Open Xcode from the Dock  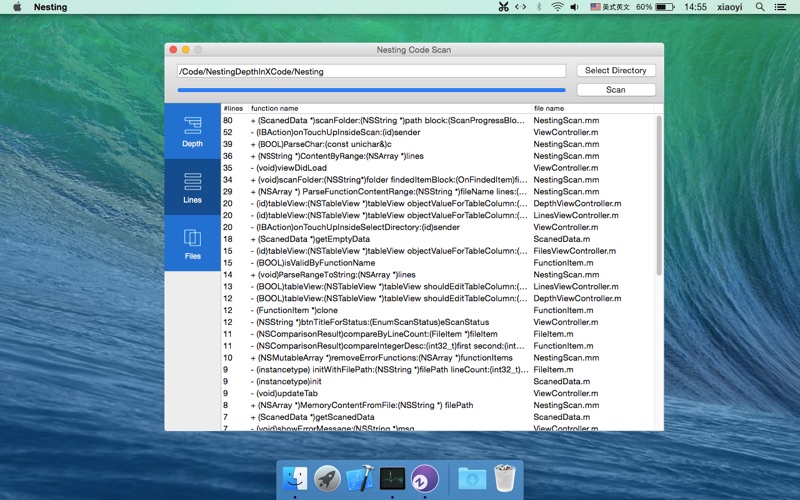point(360,479)
